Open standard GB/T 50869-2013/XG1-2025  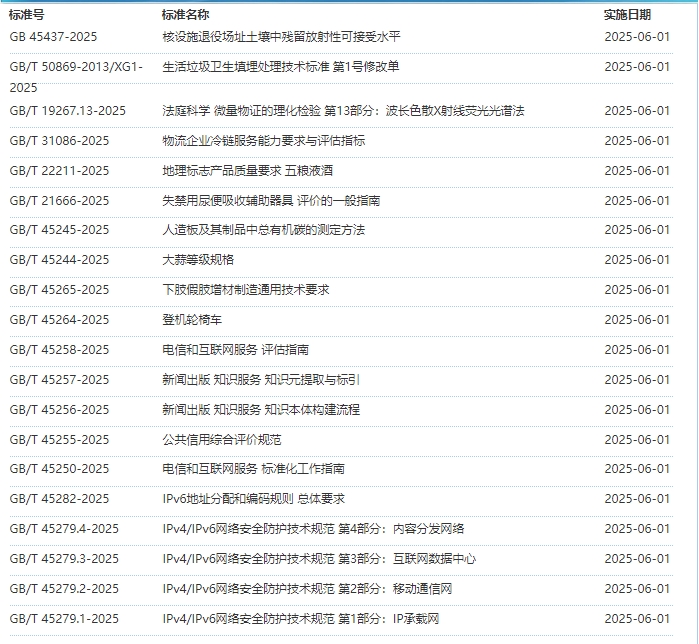(76, 77)
